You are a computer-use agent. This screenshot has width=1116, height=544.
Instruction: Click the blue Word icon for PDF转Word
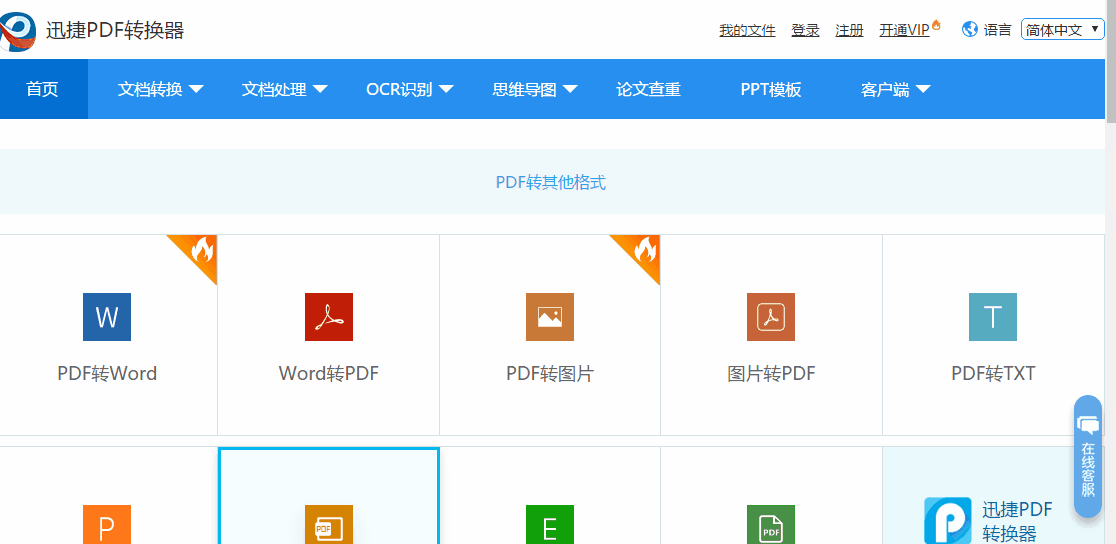(107, 317)
